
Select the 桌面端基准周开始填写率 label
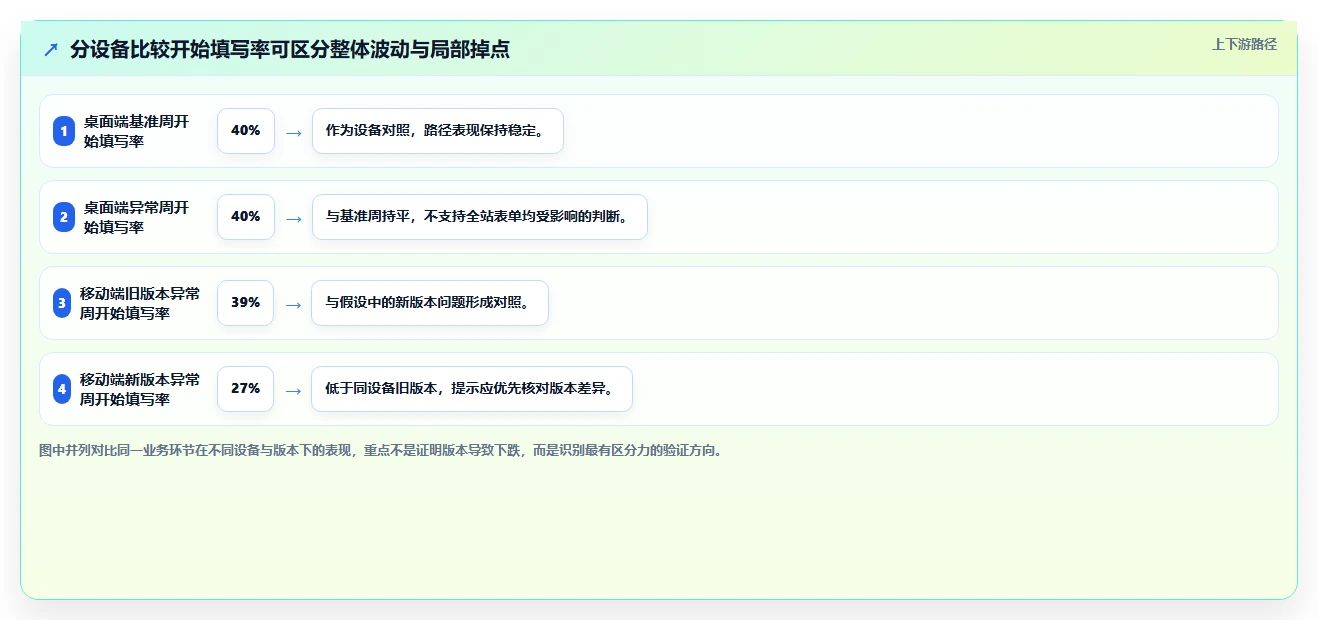pos(136,131)
